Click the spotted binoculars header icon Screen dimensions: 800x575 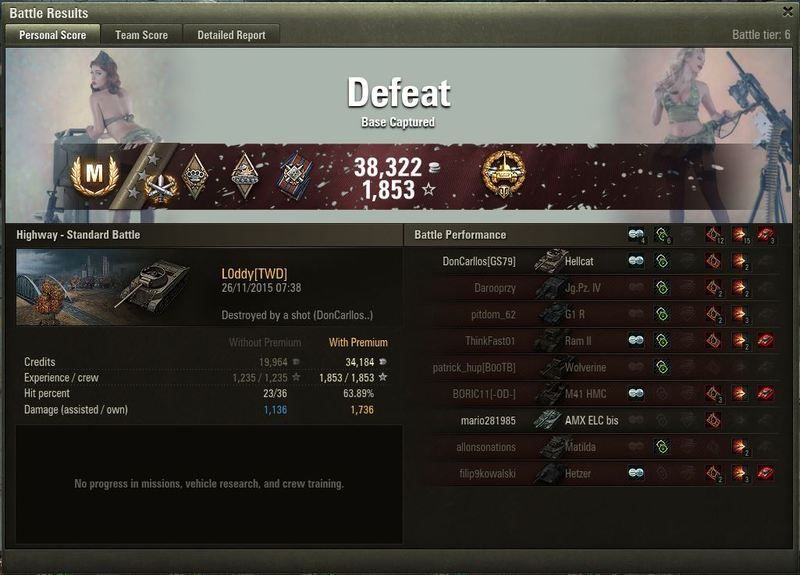636,235
